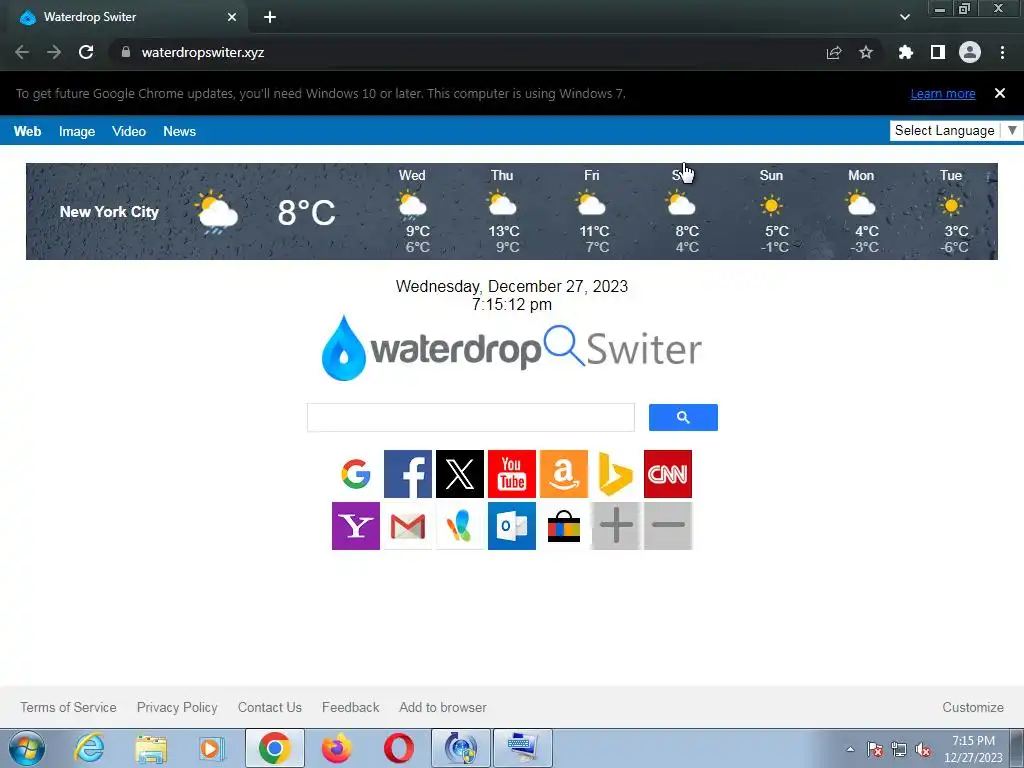Open the Facebook shortcut tile

408,474
